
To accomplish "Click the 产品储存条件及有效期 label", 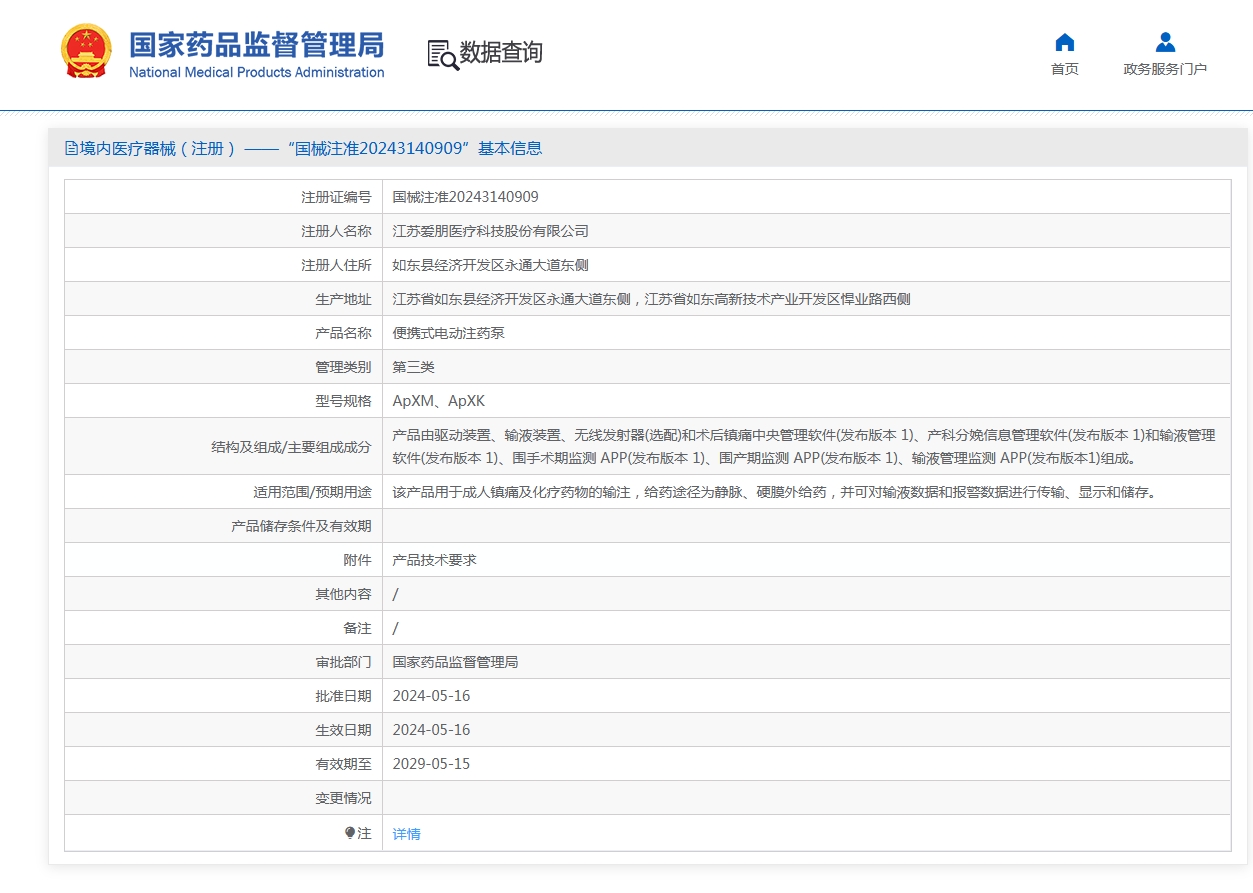I will click(x=301, y=526).
